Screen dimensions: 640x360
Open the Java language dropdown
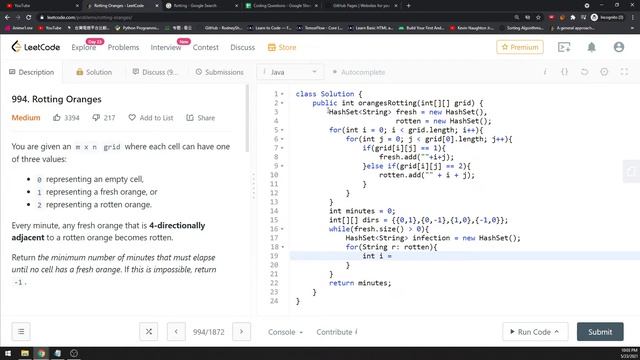[289, 72]
